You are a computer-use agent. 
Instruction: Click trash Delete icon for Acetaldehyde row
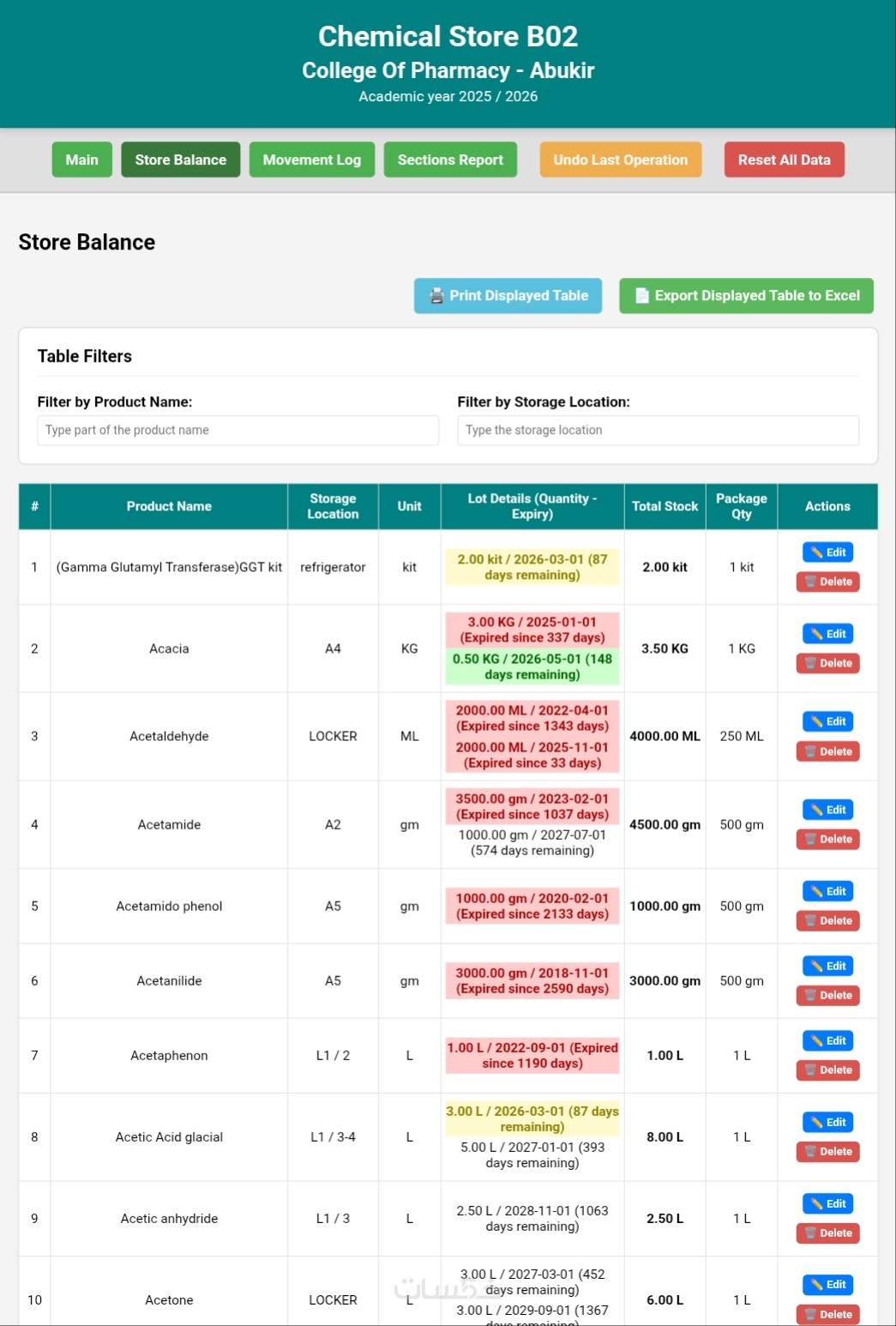coord(809,751)
